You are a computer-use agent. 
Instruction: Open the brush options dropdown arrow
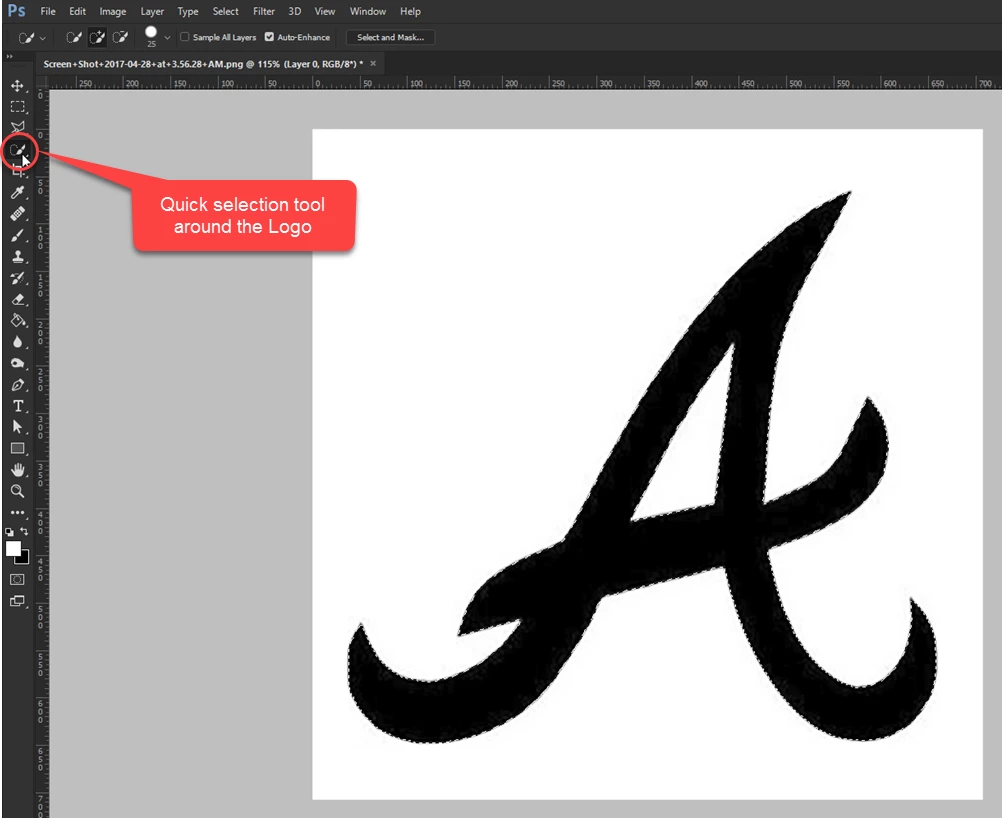point(167,38)
